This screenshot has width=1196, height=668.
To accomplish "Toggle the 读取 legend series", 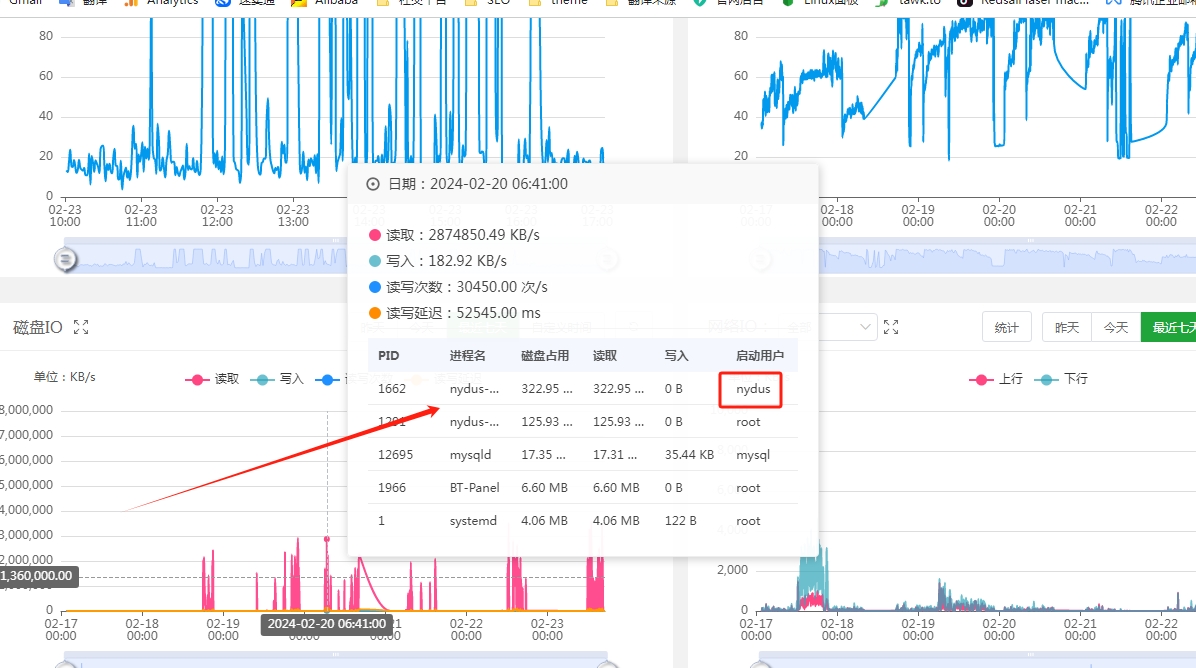I will [212, 379].
